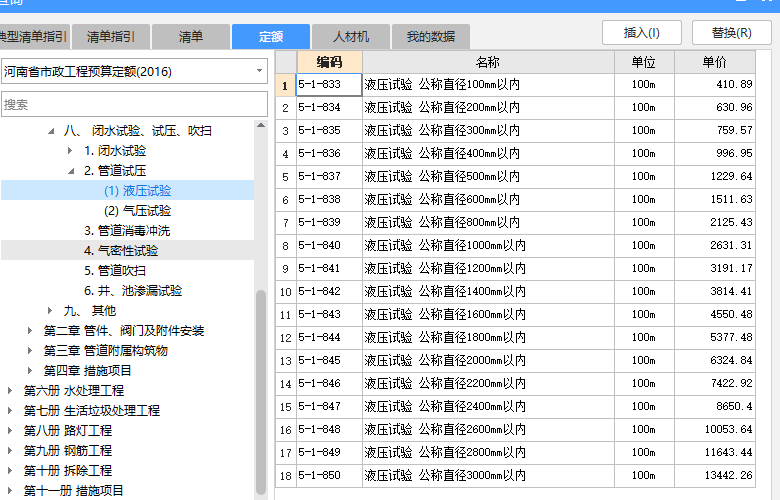Select 6. 井、池渗漏试验 tree item
The width and height of the screenshot is (780, 500).
click(x=133, y=291)
